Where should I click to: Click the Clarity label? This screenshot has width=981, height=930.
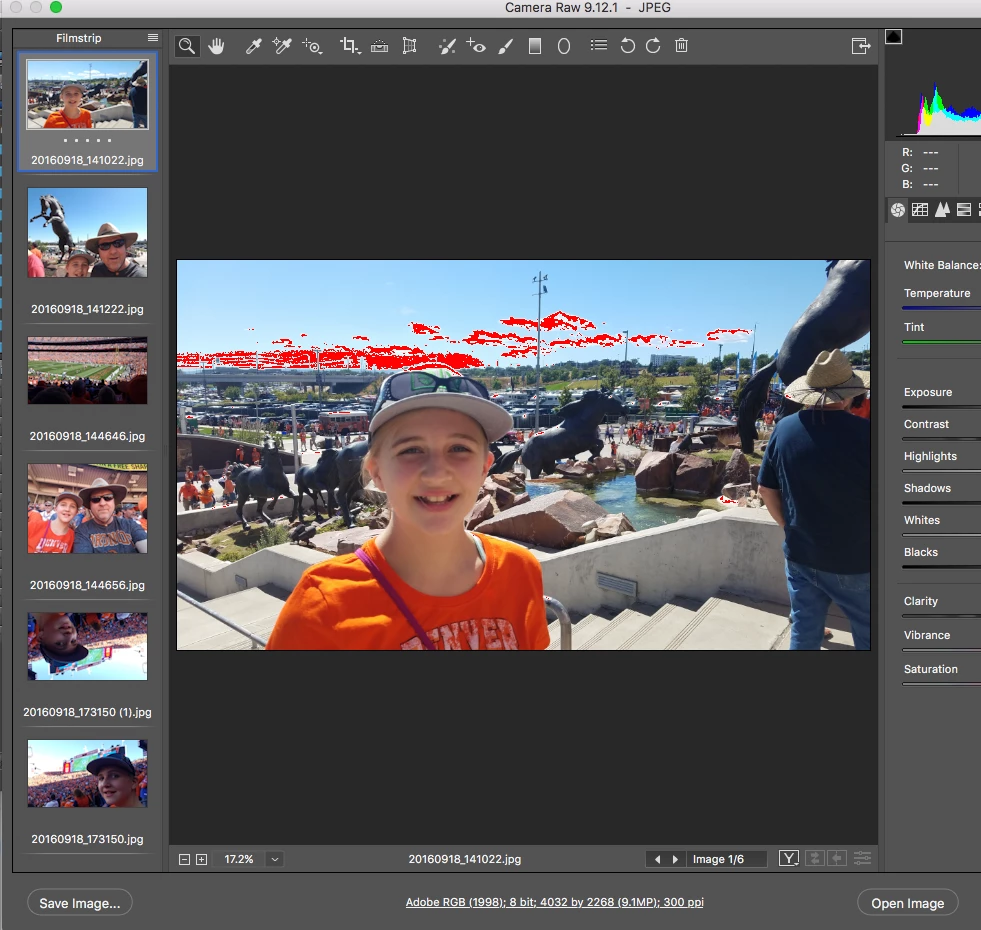coord(920,601)
